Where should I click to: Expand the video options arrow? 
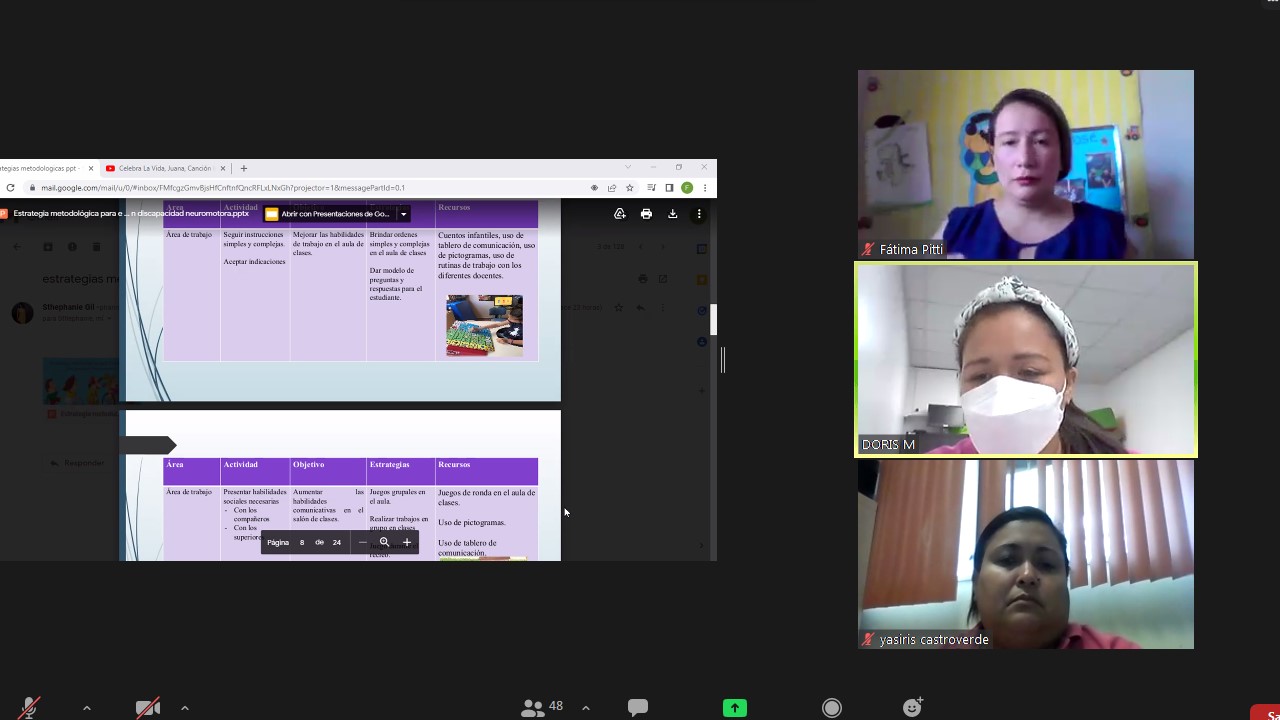click(185, 708)
